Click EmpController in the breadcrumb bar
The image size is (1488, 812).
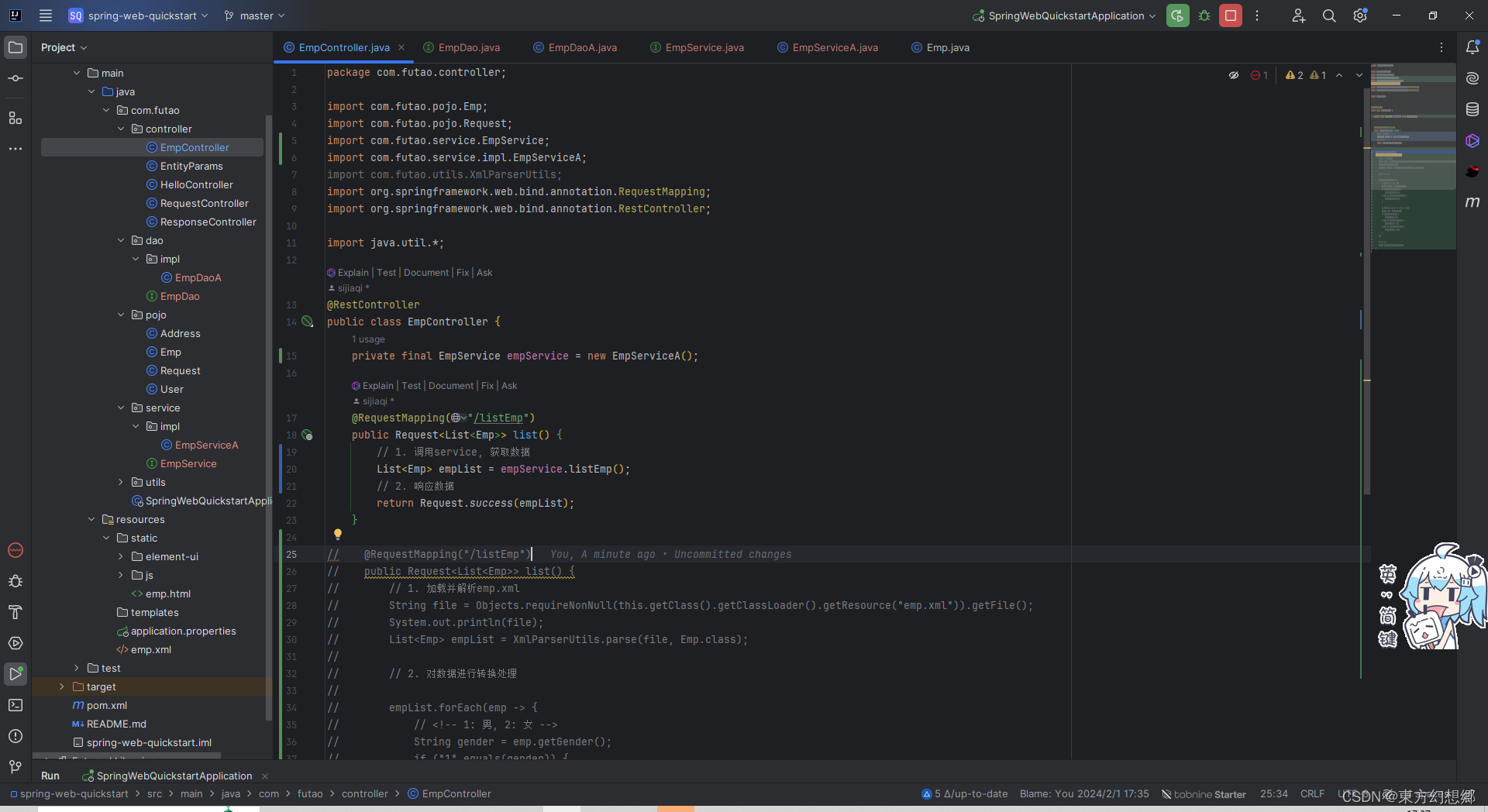(x=449, y=794)
